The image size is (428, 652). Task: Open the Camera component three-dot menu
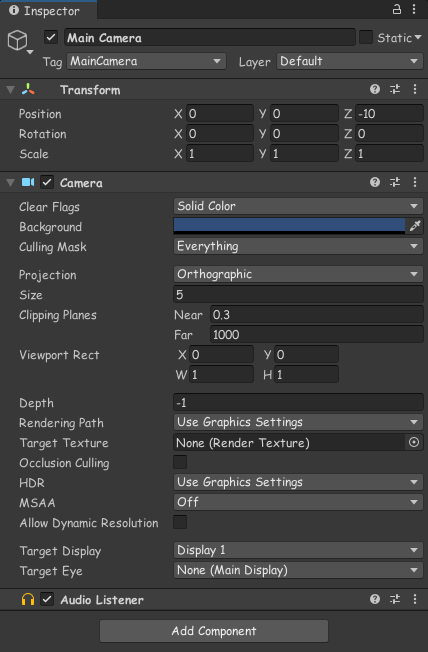415,182
